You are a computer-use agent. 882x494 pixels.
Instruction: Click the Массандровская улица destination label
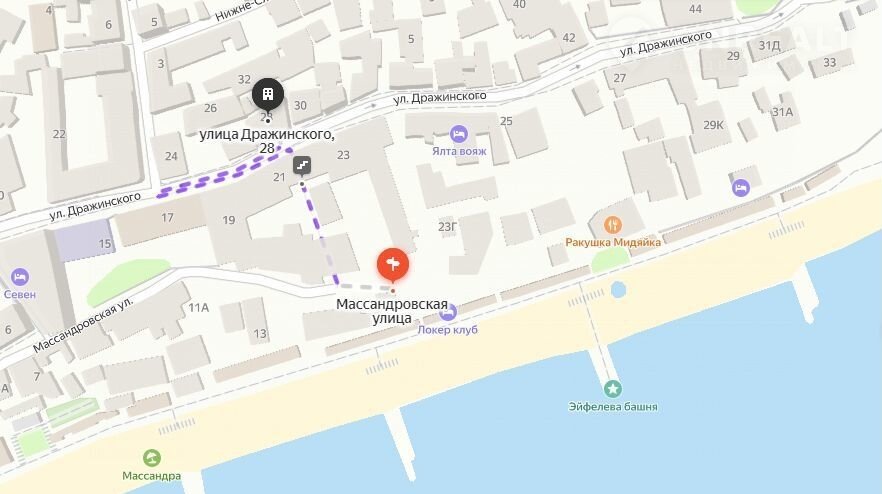[x=392, y=311]
